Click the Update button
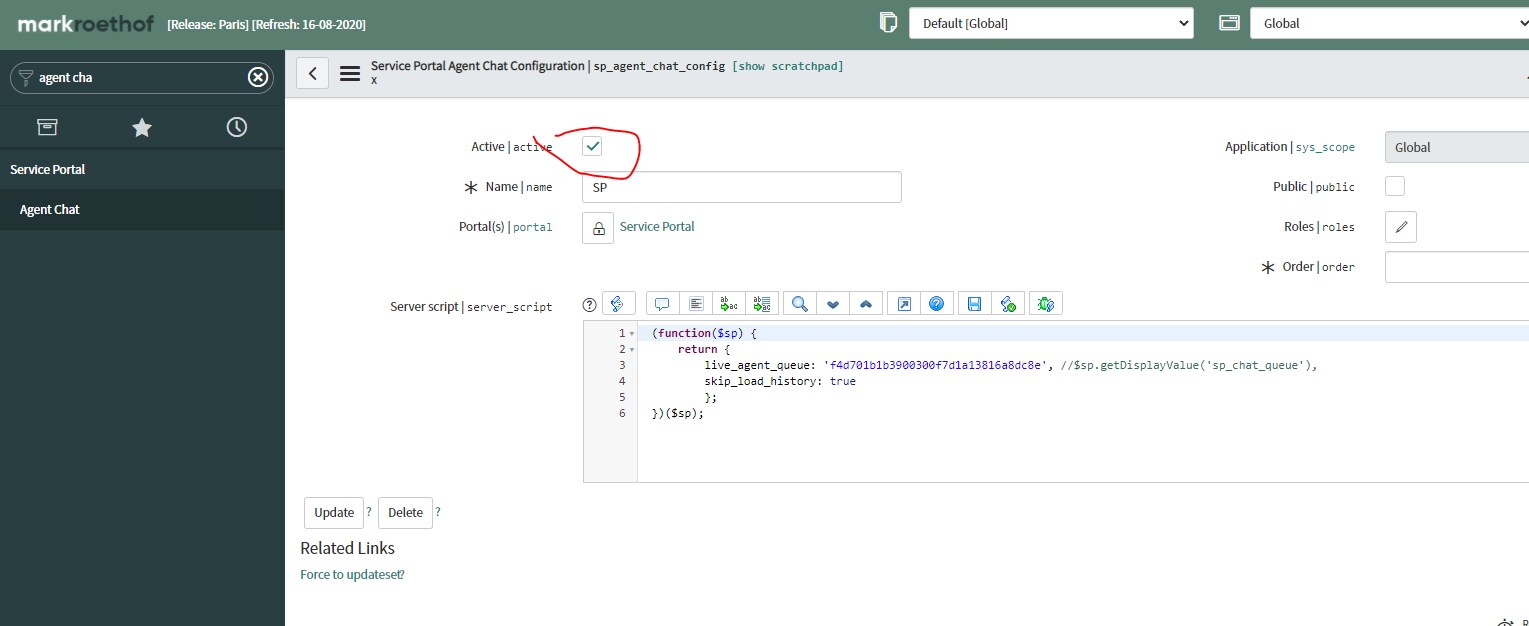 (x=334, y=512)
